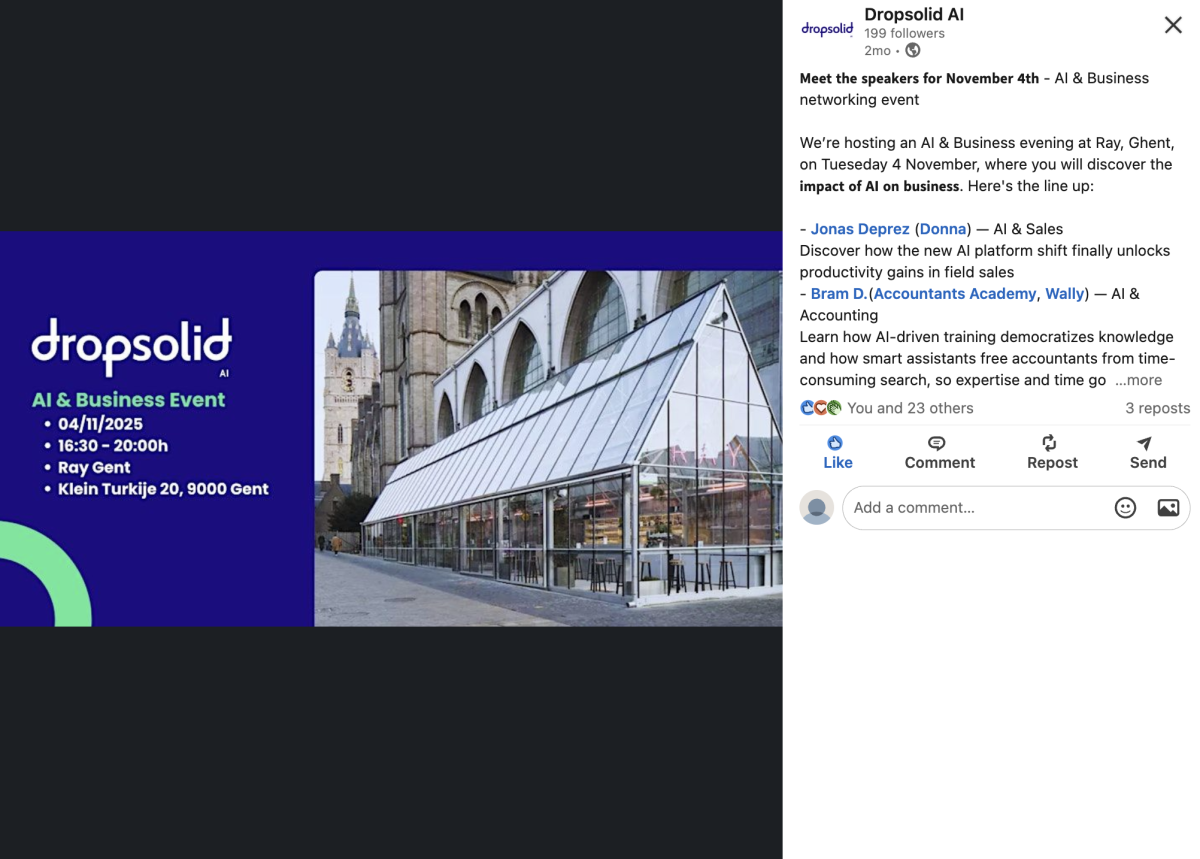1200x859 pixels.
Task: Open the event banner image
Action: pos(391,429)
